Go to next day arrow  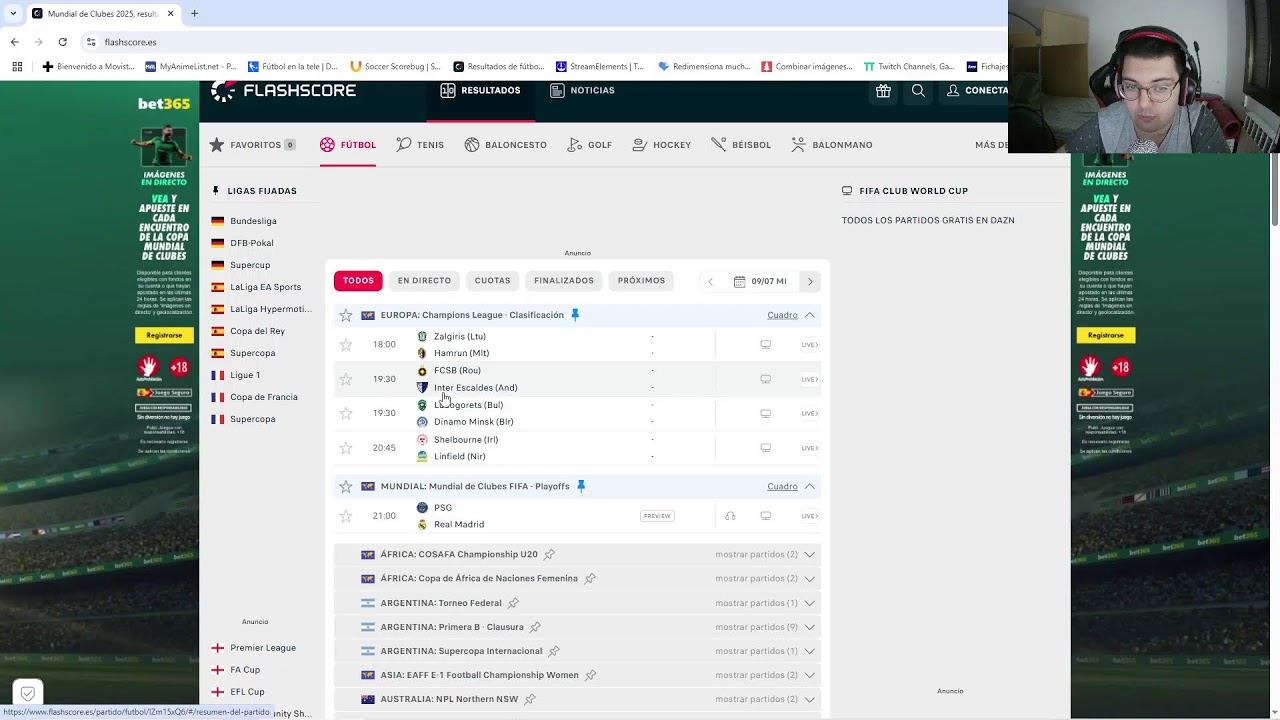810,281
